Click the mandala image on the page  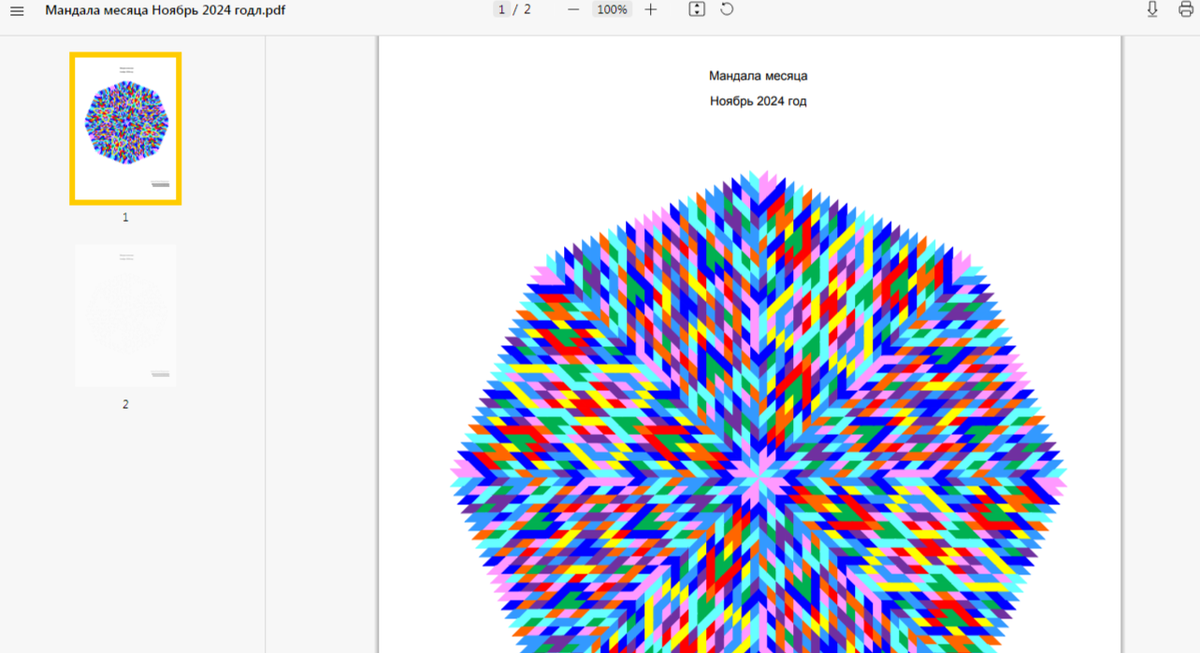click(x=758, y=412)
